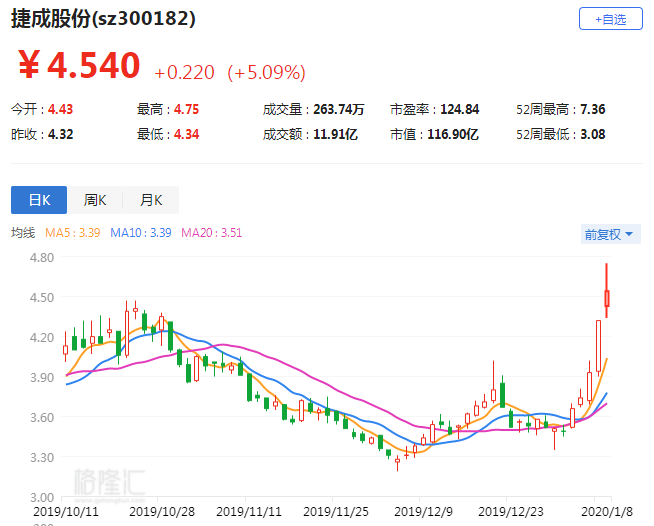Click the 2019/10/28 date label on the axis
654x526 pixels.
[162, 511]
